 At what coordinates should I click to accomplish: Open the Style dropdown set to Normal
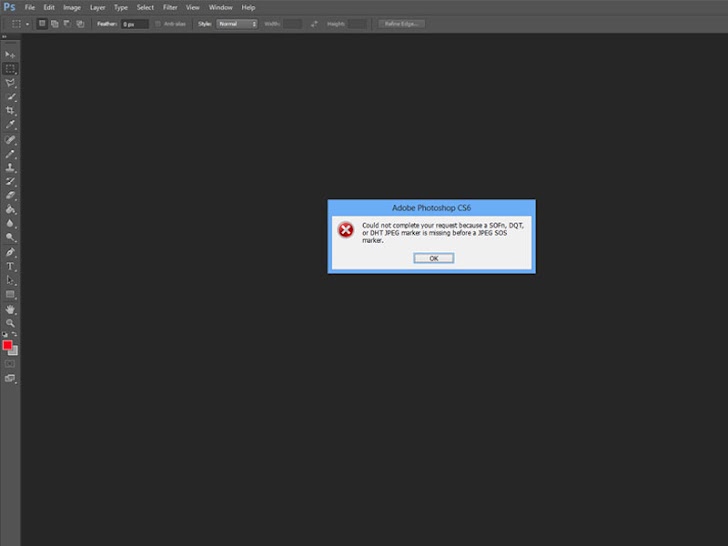[x=237, y=24]
